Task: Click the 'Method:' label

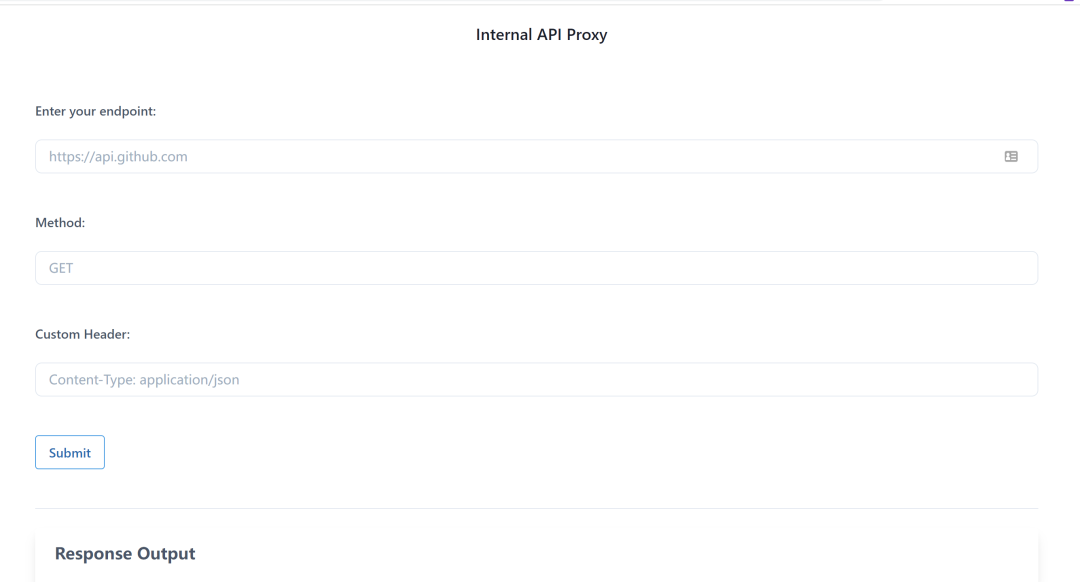Action: pos(60,222)
